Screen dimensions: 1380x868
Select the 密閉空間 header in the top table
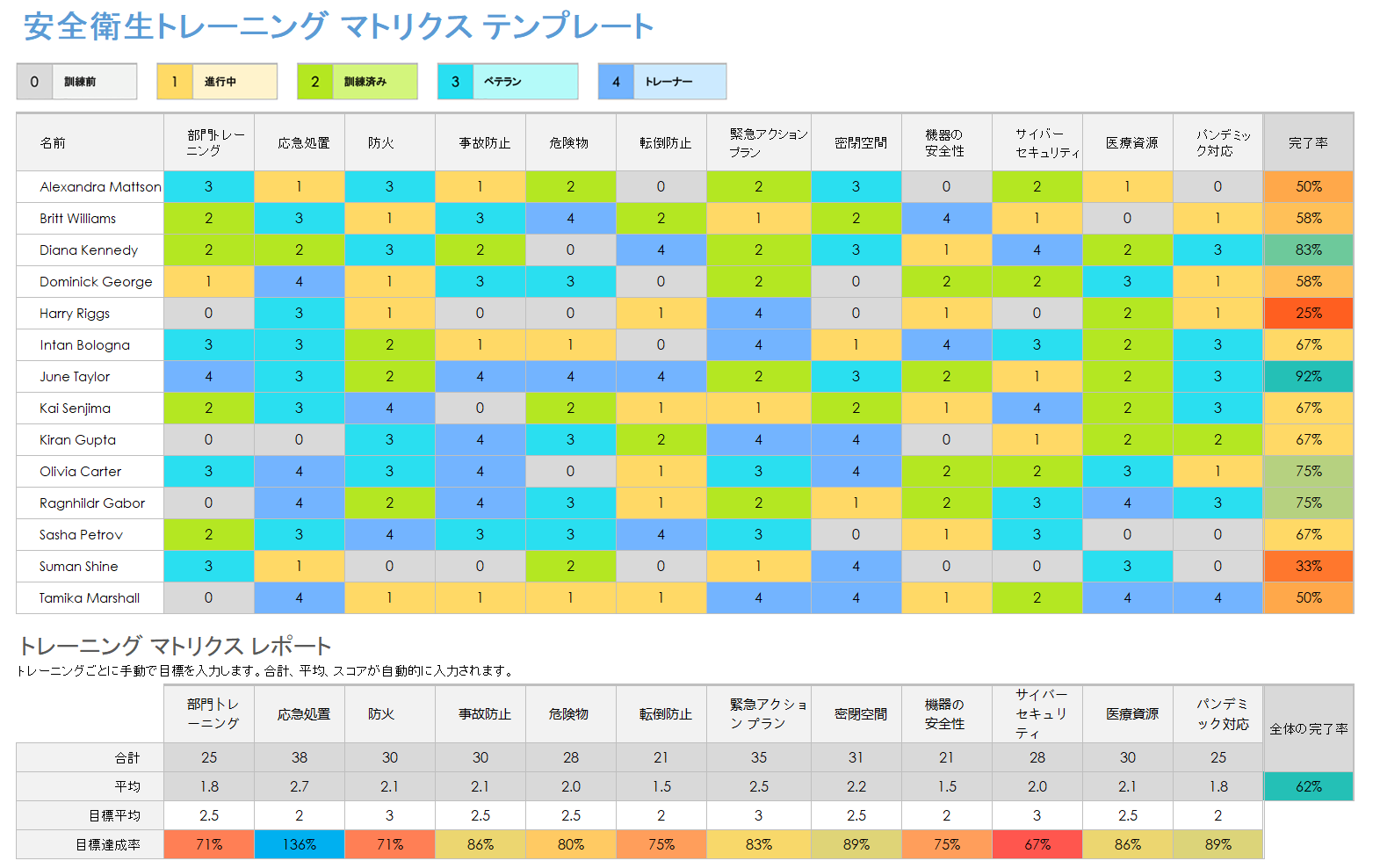pos(856,142)
